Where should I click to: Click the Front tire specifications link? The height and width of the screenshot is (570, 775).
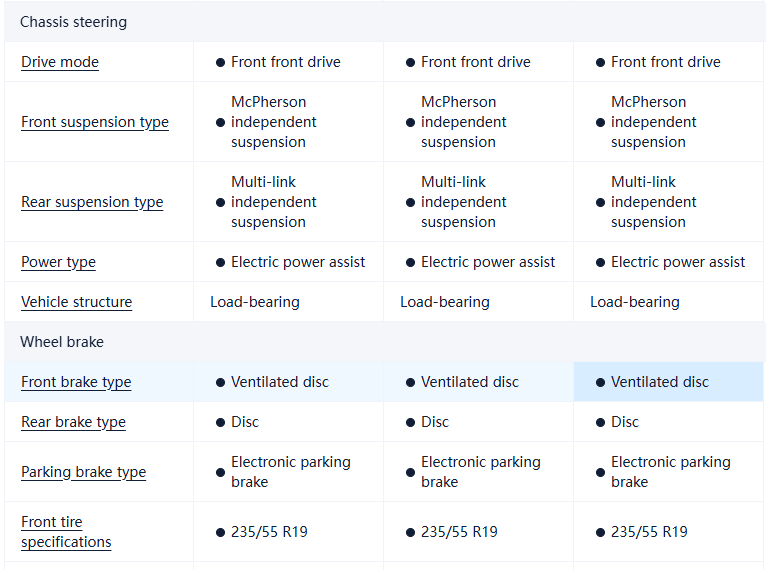(66, 532)
